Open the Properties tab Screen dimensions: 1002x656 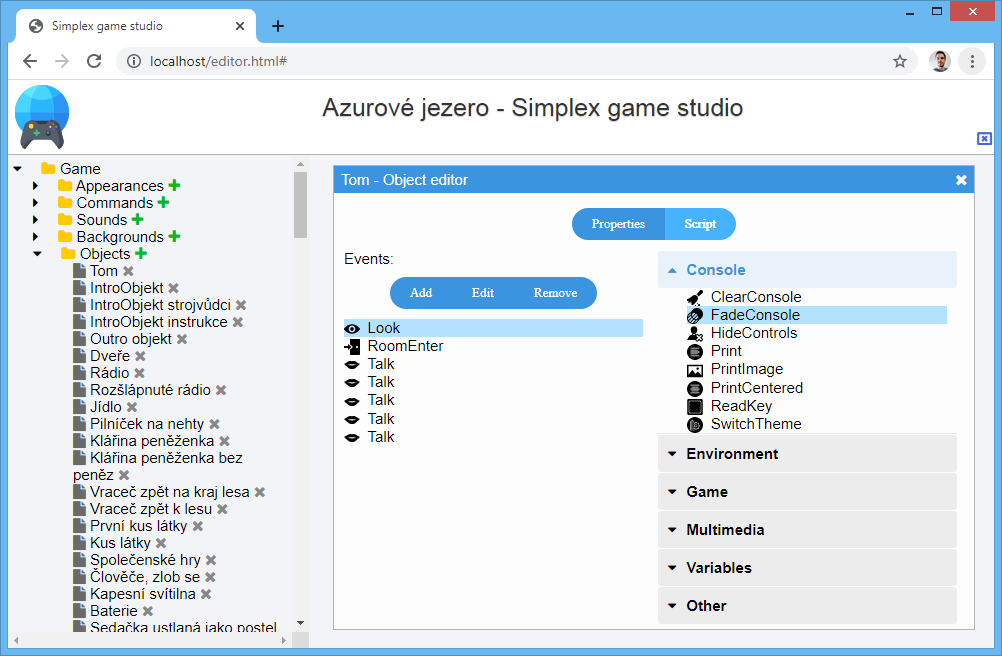pyautogui.click(x=617, y=224)
